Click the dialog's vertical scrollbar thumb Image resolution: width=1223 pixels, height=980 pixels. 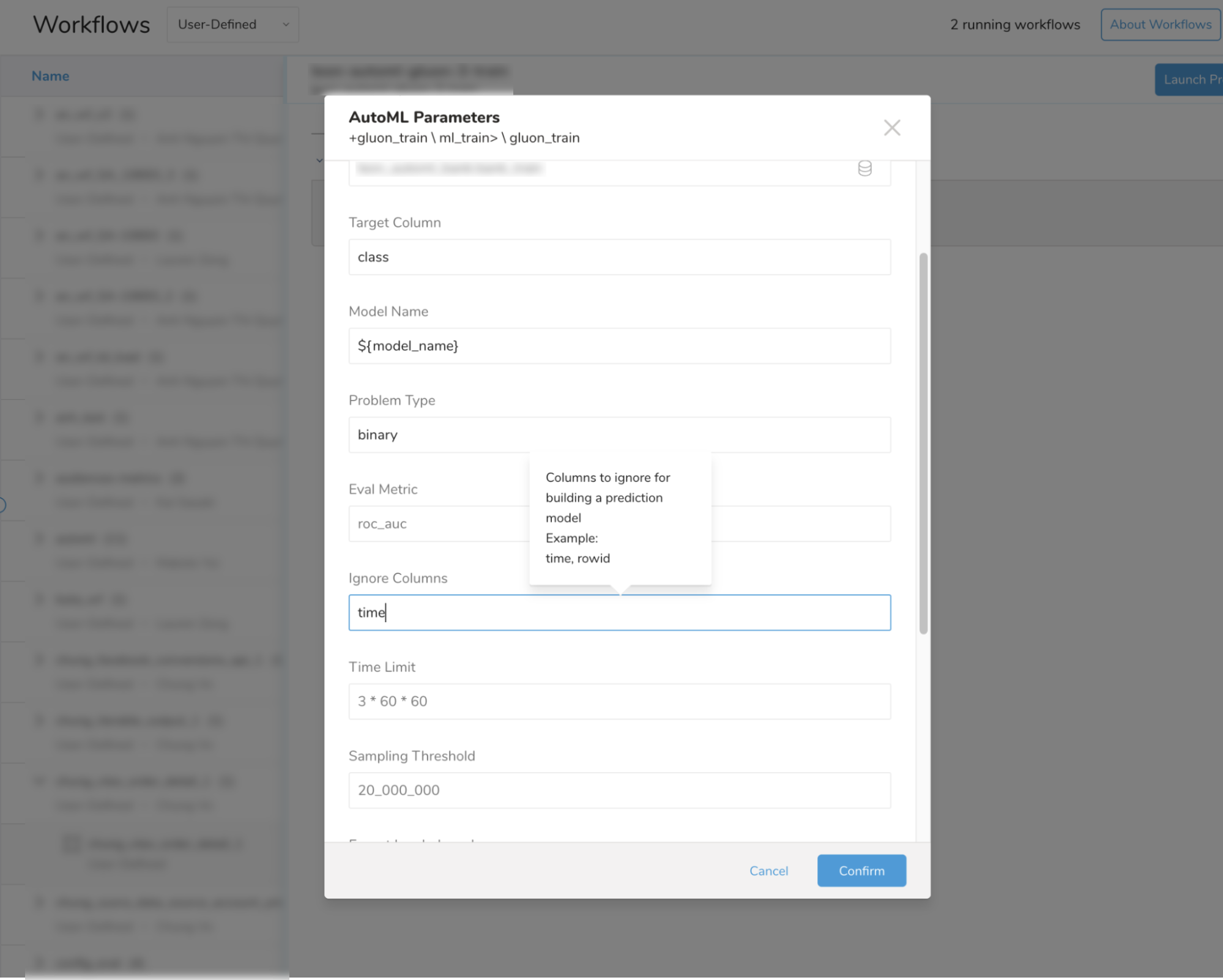click(x=923, y=444)
